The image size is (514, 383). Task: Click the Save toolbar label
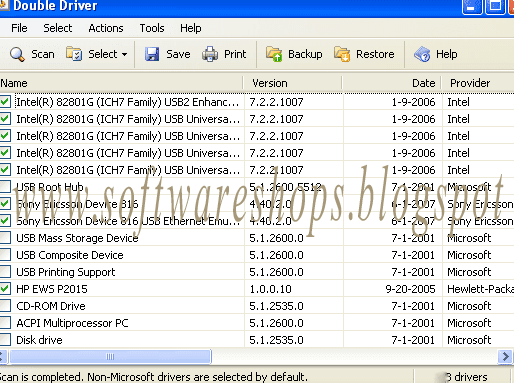tap(178, 54)
